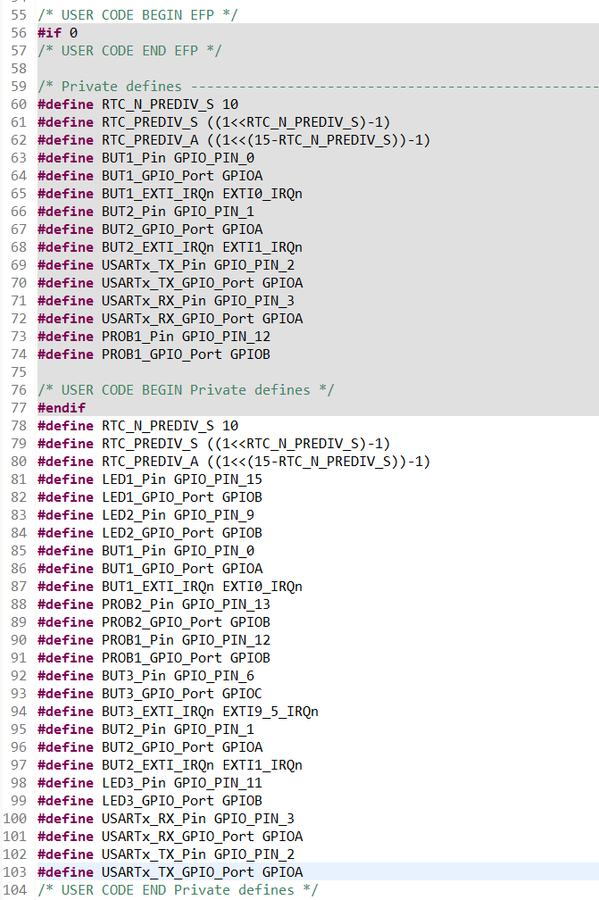Image resolution: width=599 pixels, height=900 pixels.
Task: Click USER CODE END Private defines comment
Action: [x=178, y=890]
